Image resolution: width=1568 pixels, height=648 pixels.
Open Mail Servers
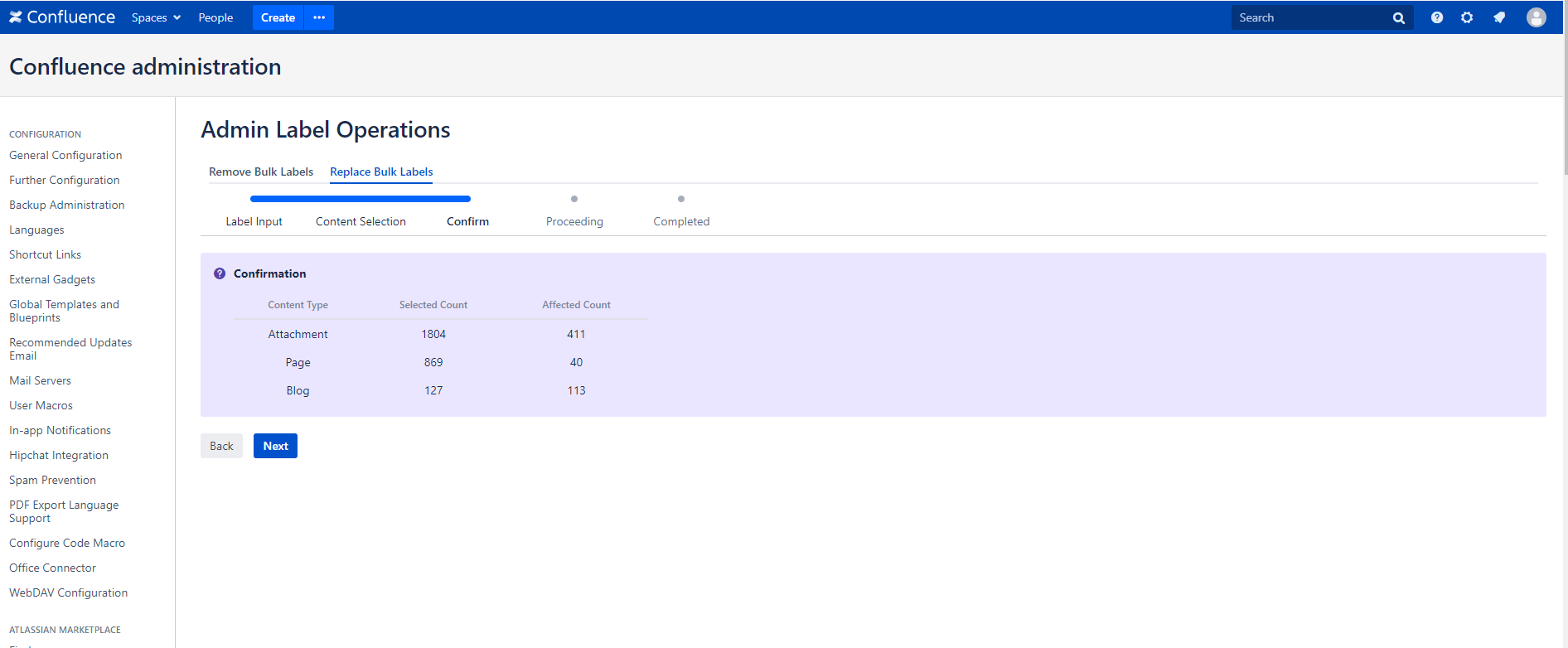coord(40,380)
